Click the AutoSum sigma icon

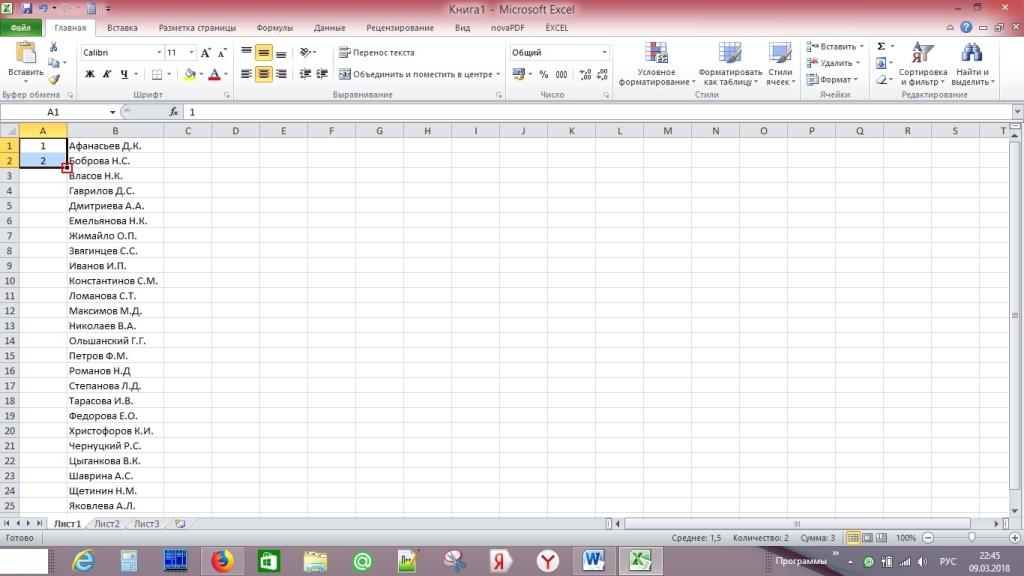[x=881, y=46]
